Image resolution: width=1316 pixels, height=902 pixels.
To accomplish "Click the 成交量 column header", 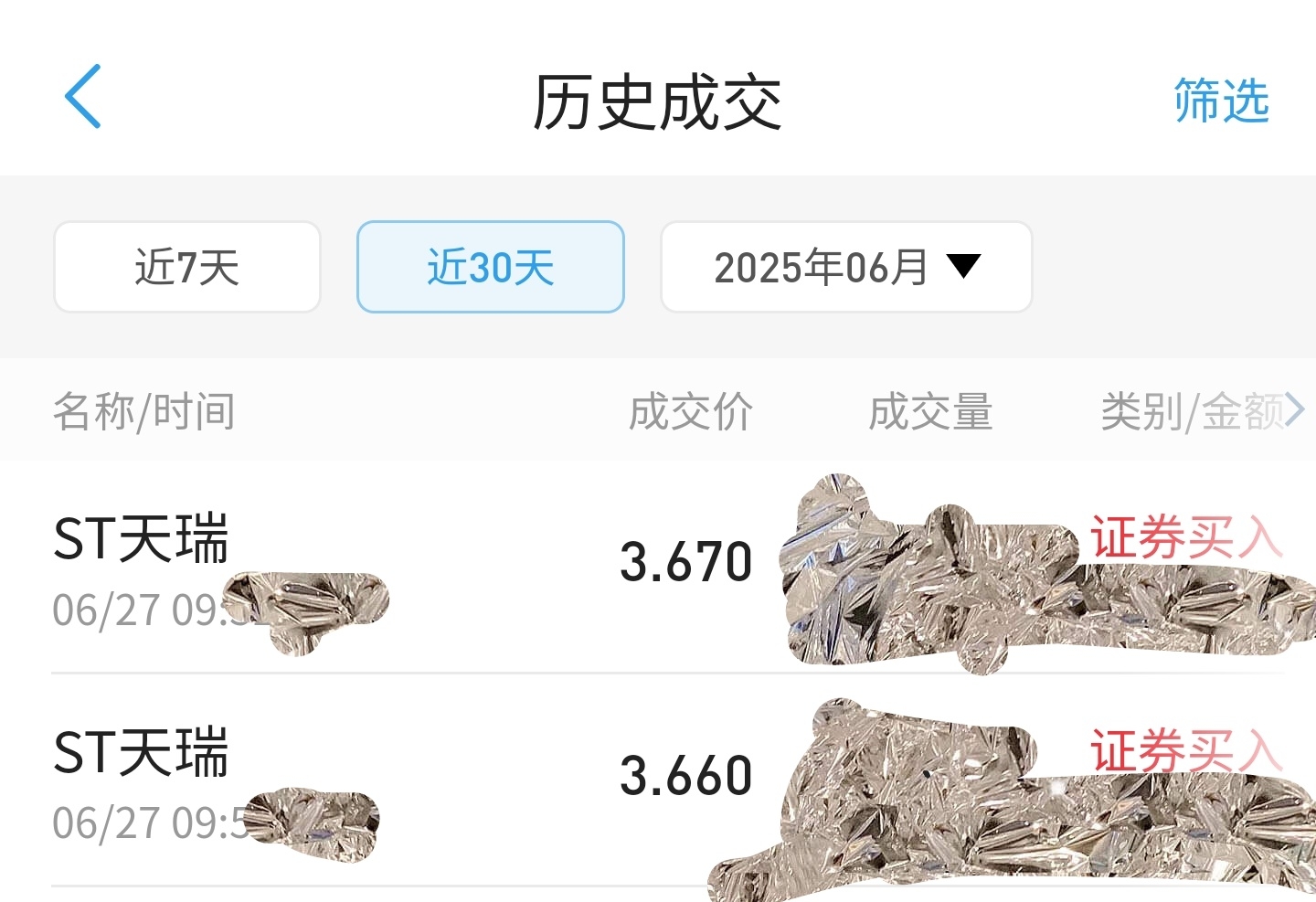I will click(930, 411).
